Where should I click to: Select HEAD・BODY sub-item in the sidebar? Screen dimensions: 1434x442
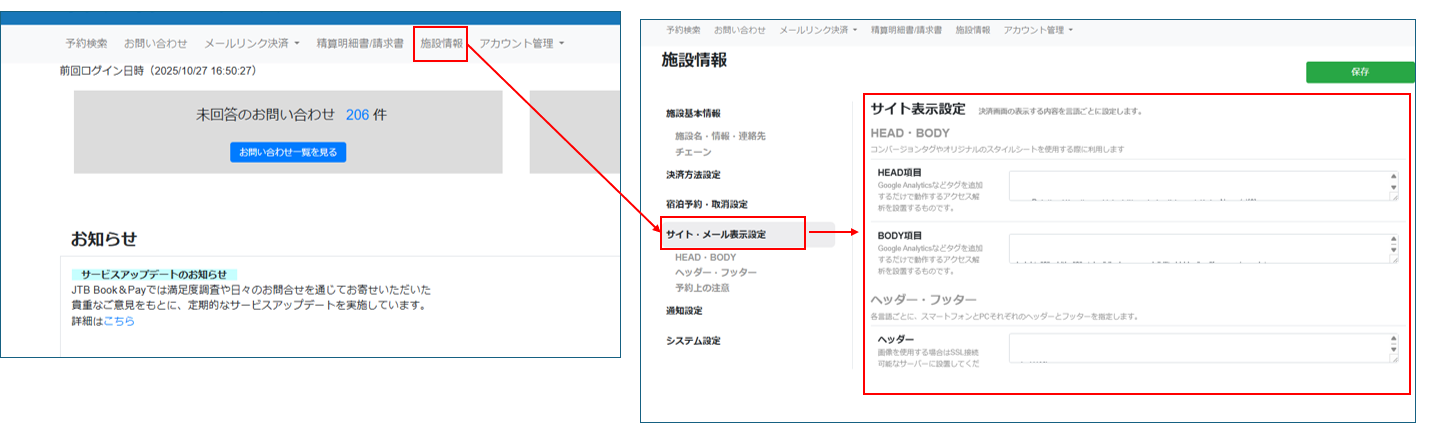tap(705, 257)
